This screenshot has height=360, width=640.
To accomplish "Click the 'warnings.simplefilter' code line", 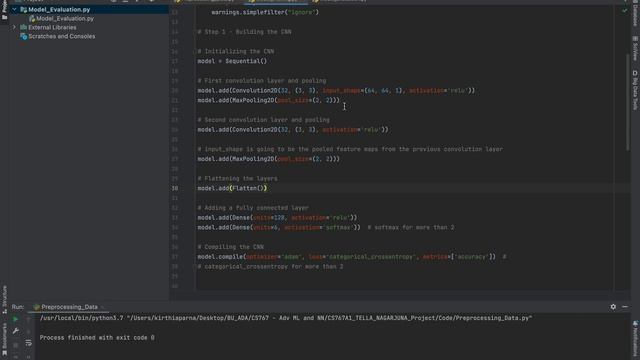I will [x=265, y=12].
